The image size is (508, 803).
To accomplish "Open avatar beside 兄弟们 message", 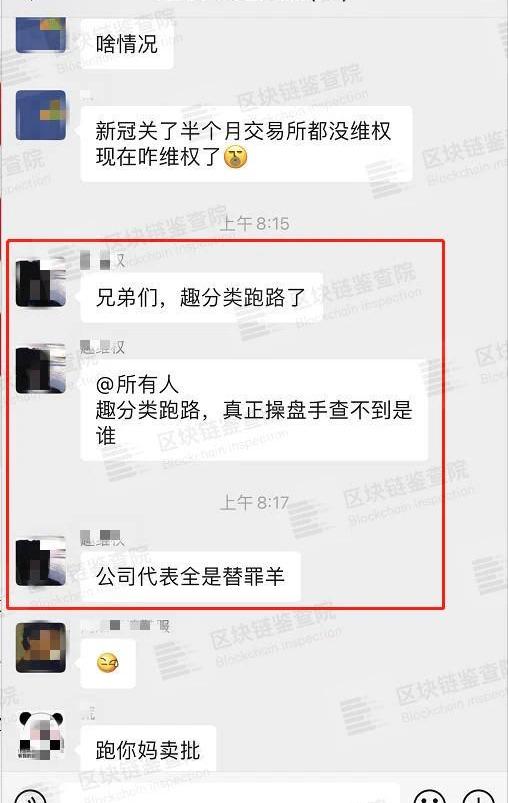I will tap(40, 282).
